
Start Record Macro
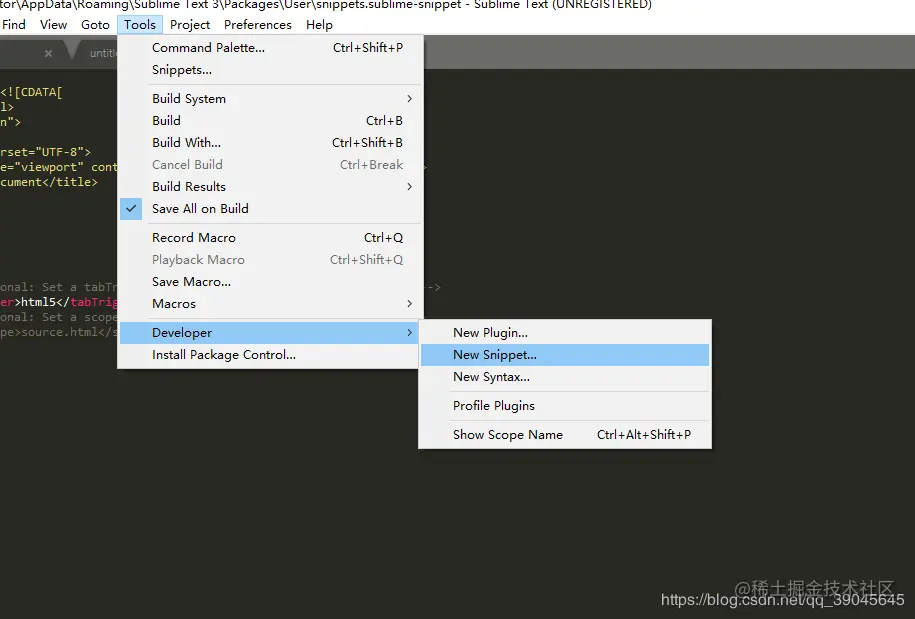270,238
